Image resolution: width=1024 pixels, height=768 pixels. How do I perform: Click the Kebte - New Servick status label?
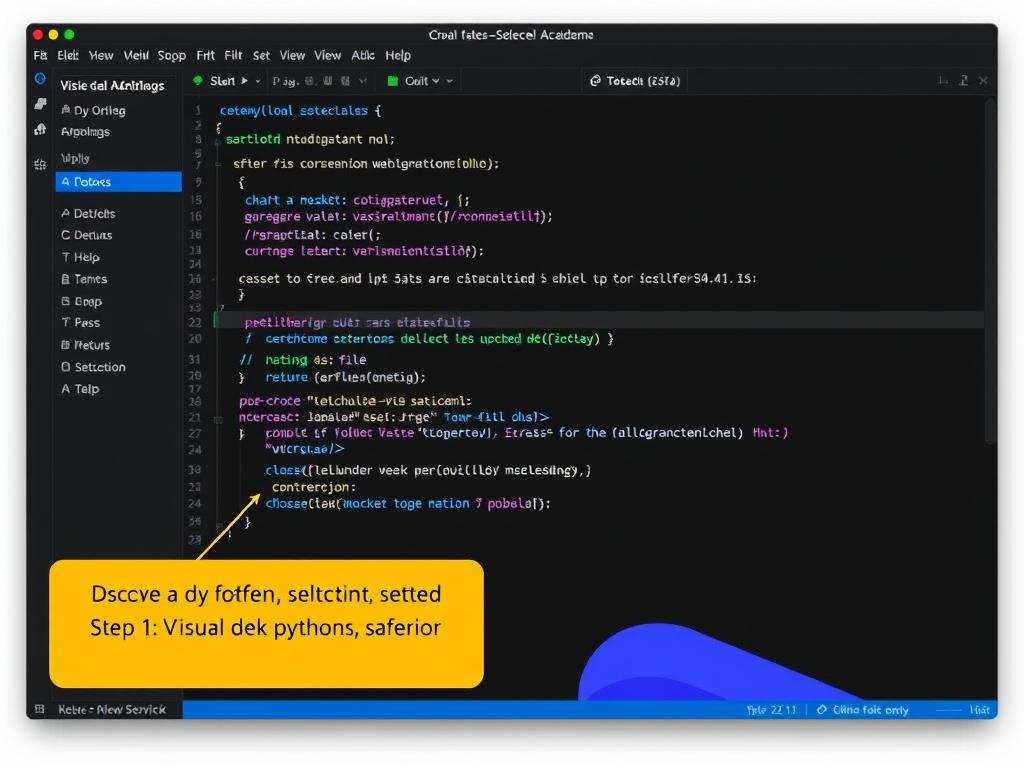pos(112,709)
